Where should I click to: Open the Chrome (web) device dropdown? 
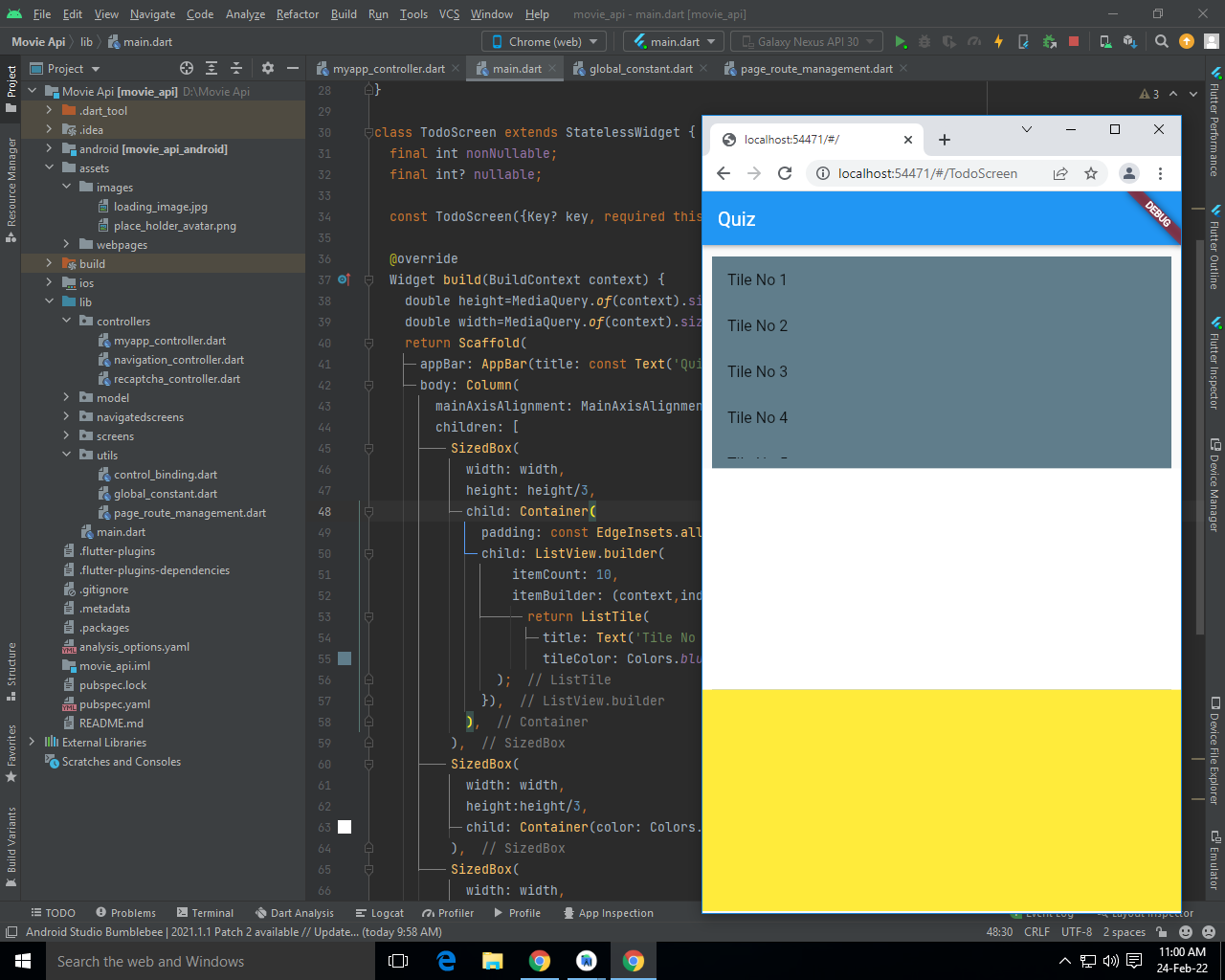544,41
